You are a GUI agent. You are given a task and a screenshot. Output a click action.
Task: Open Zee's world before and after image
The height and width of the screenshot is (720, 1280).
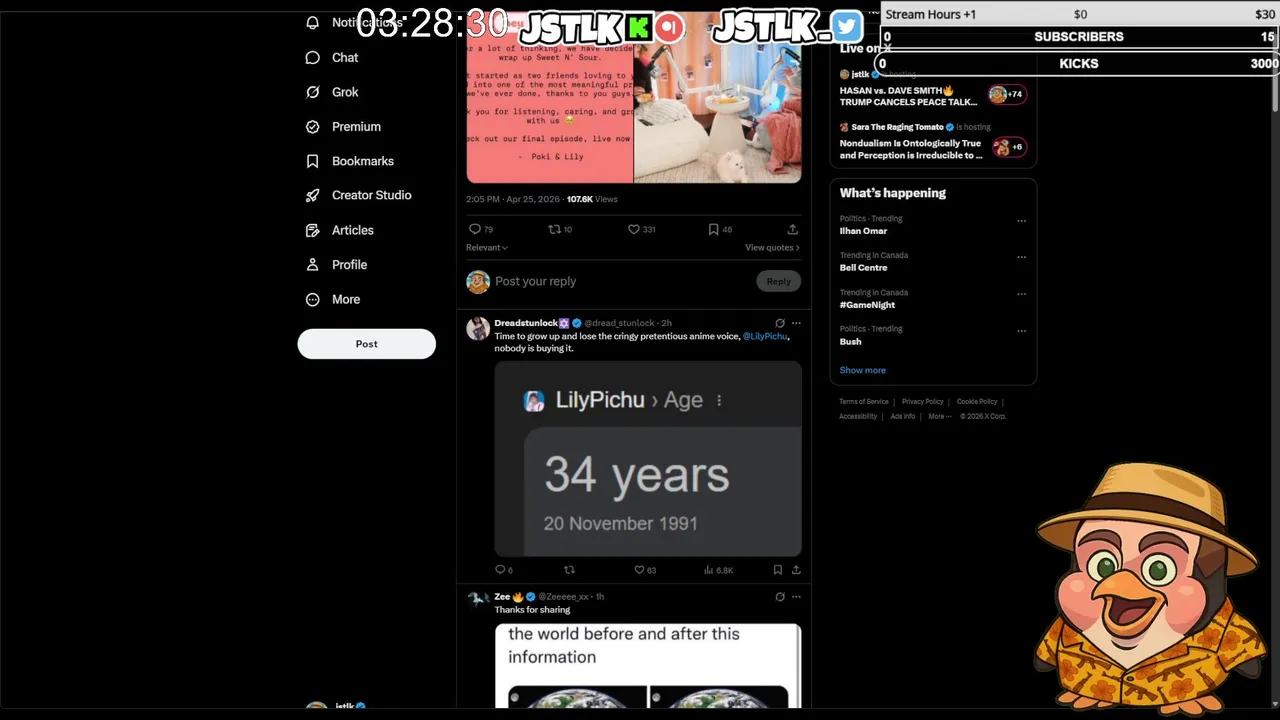click(x=648, y=667)
